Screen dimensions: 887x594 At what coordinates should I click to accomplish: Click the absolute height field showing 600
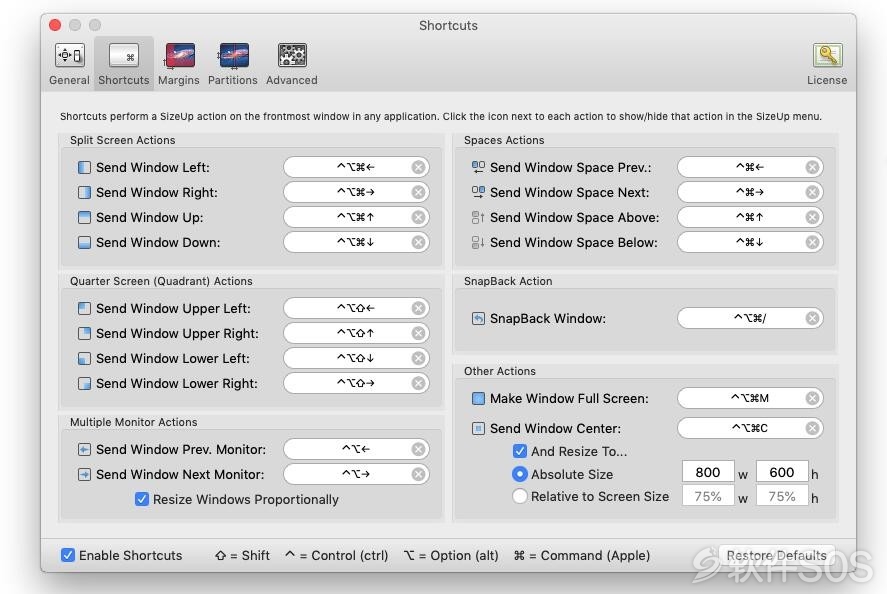pyautogui.click(x=782, y=472)
